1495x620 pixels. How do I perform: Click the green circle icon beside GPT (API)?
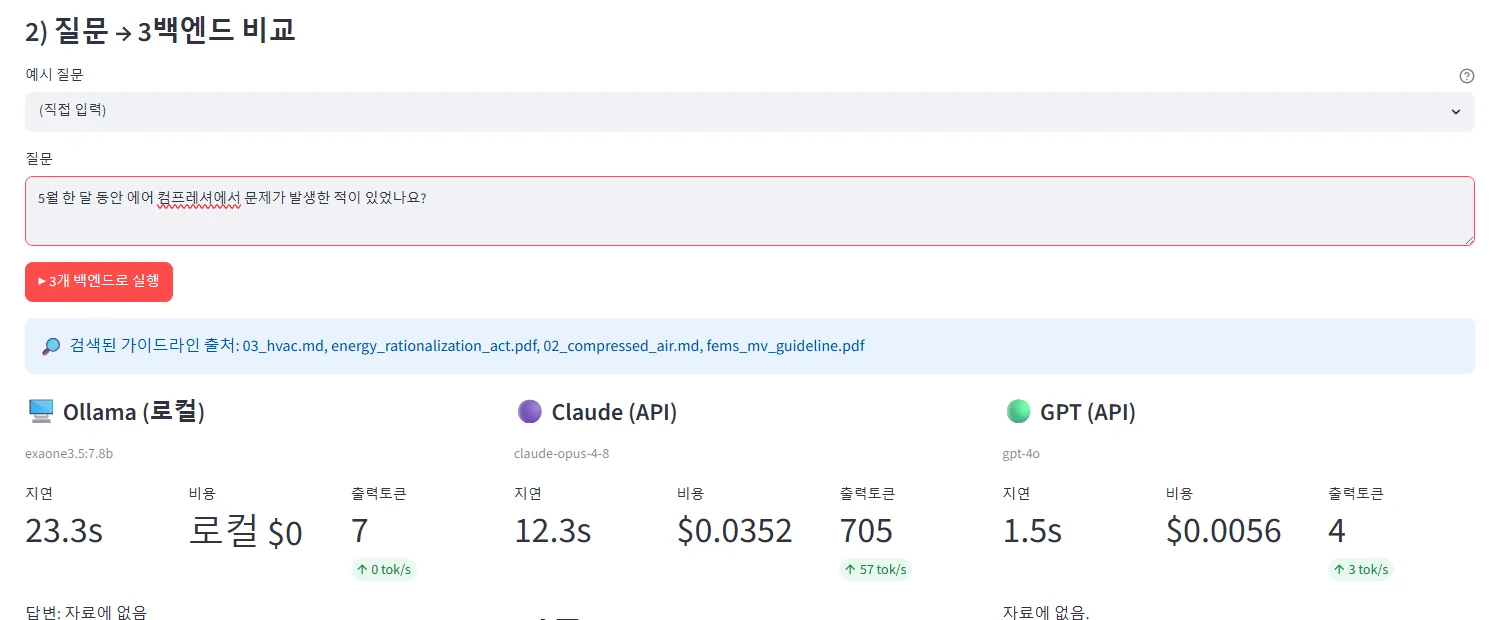(1018, 411)
